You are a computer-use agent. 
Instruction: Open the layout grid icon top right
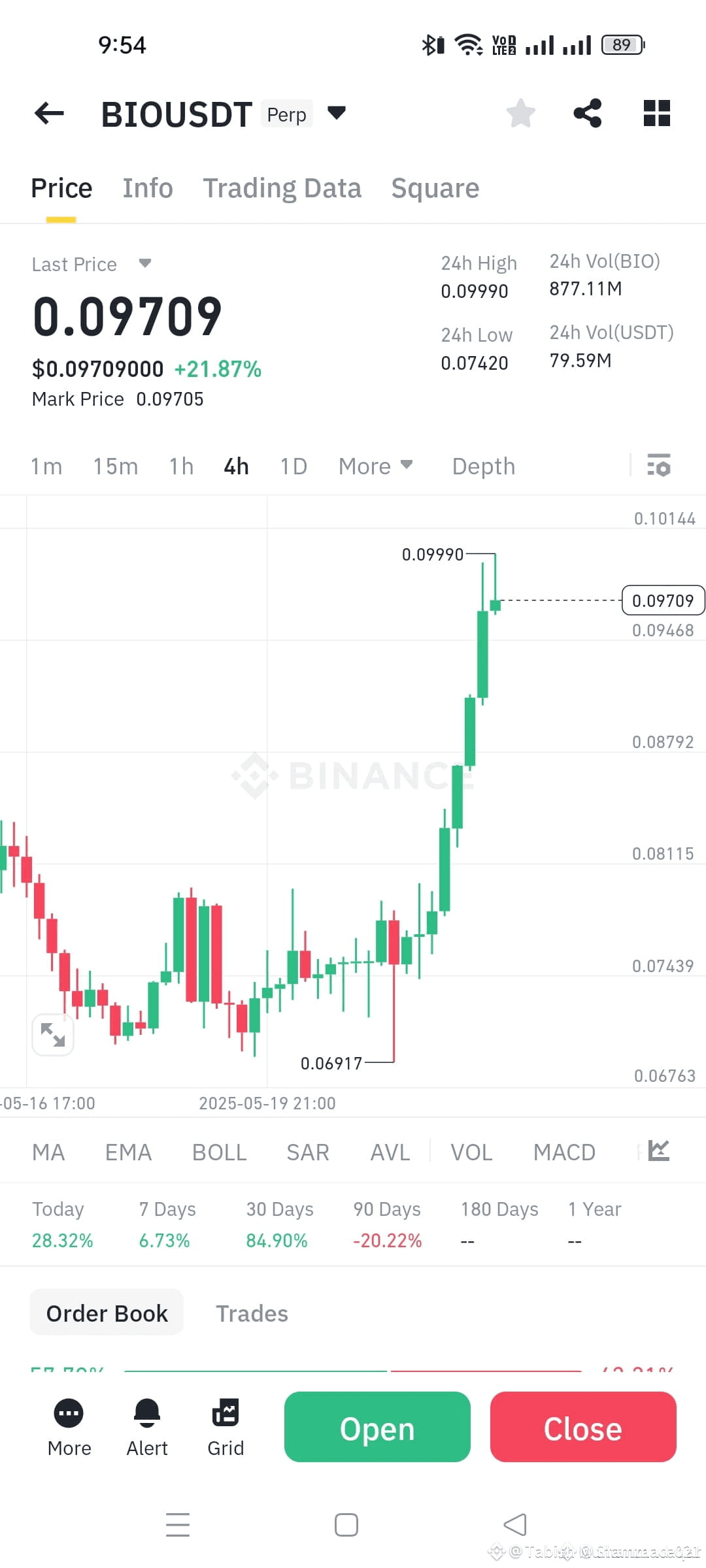656,112
